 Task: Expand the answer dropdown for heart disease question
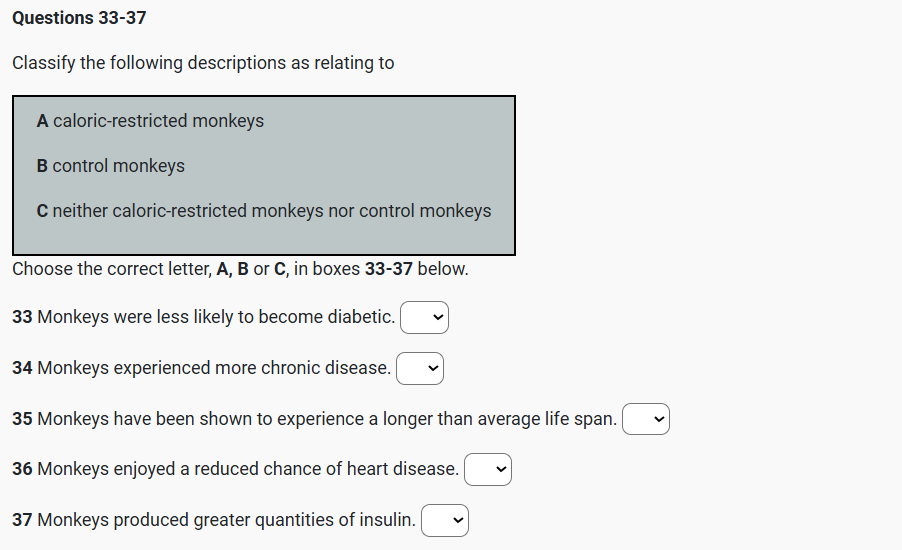point(488,470)
